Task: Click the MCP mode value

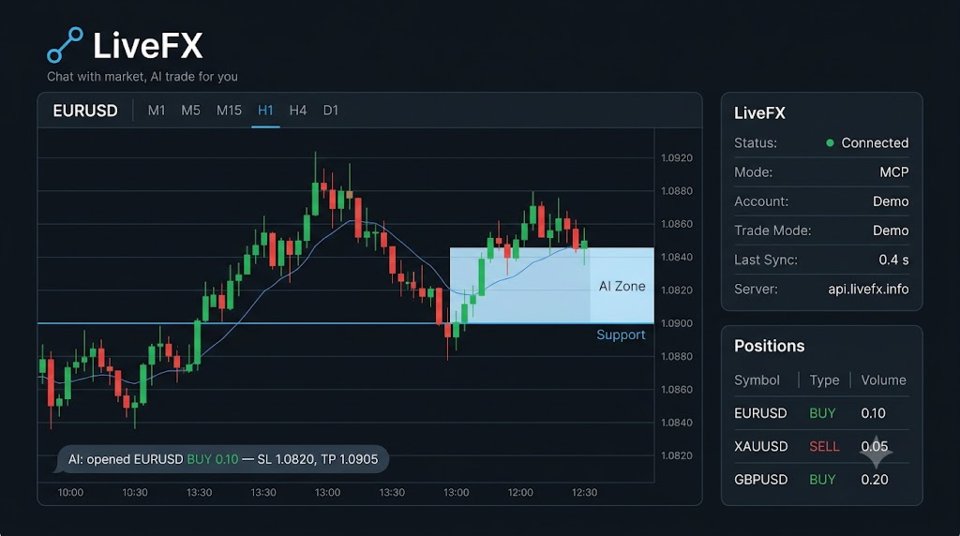Action: [894, 172]
